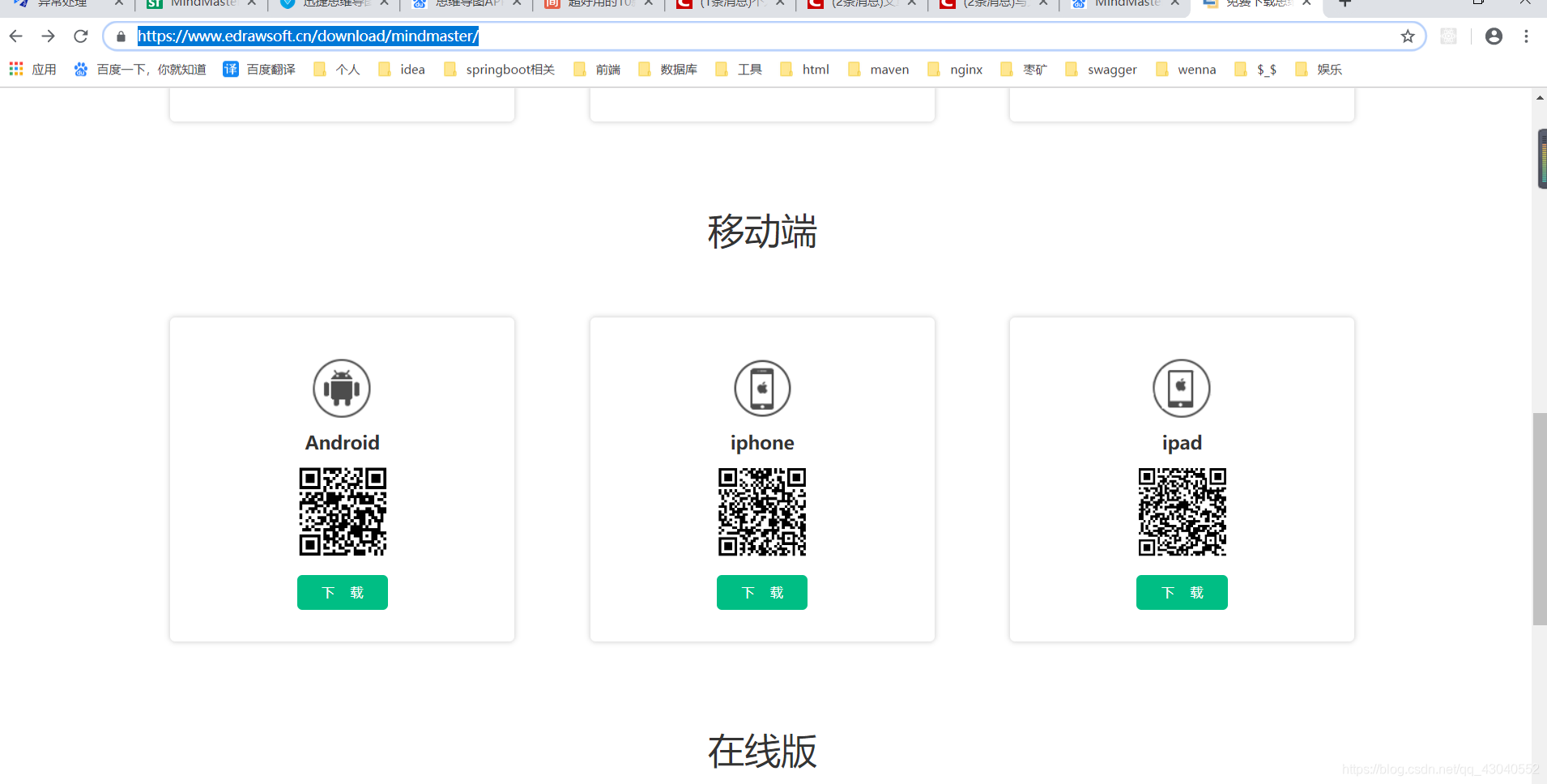1547x784 pixels.
Task: Open the maven bookmark folder
Action: pos(879,70)
